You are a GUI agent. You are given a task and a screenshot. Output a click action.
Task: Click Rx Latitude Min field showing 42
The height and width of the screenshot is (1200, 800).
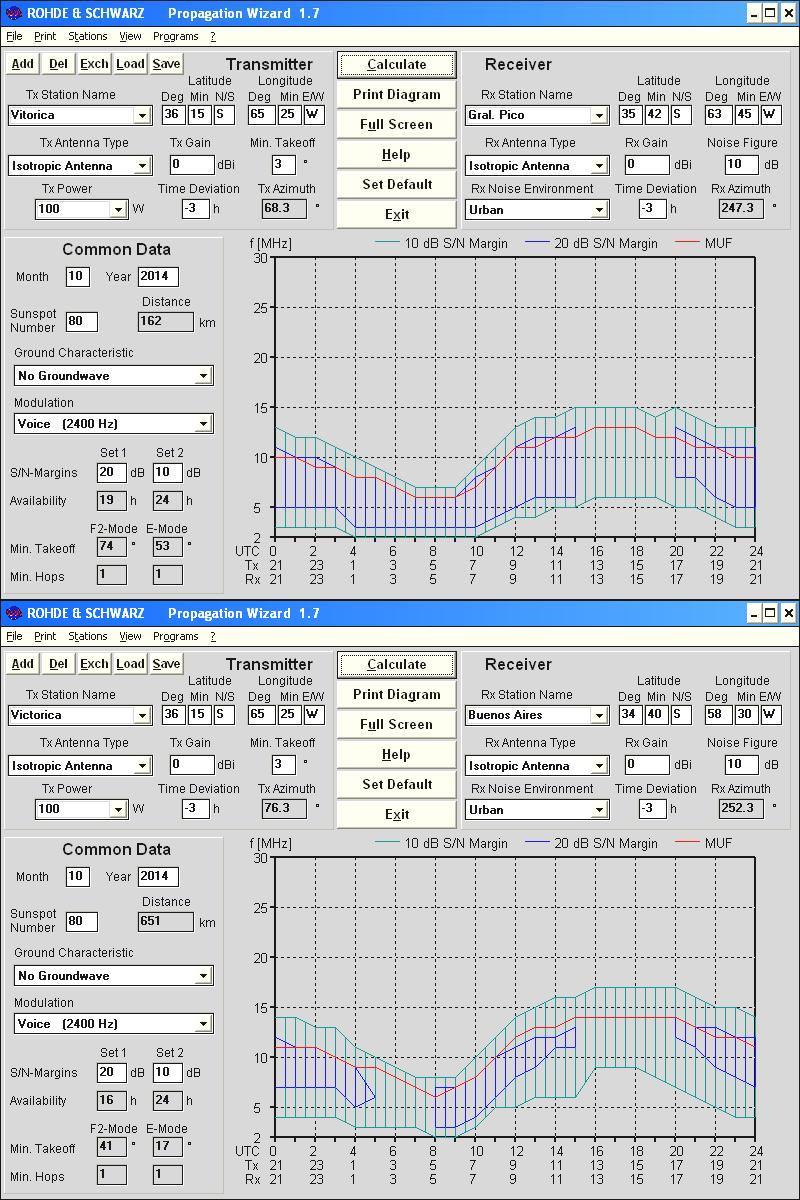[655, 114]
